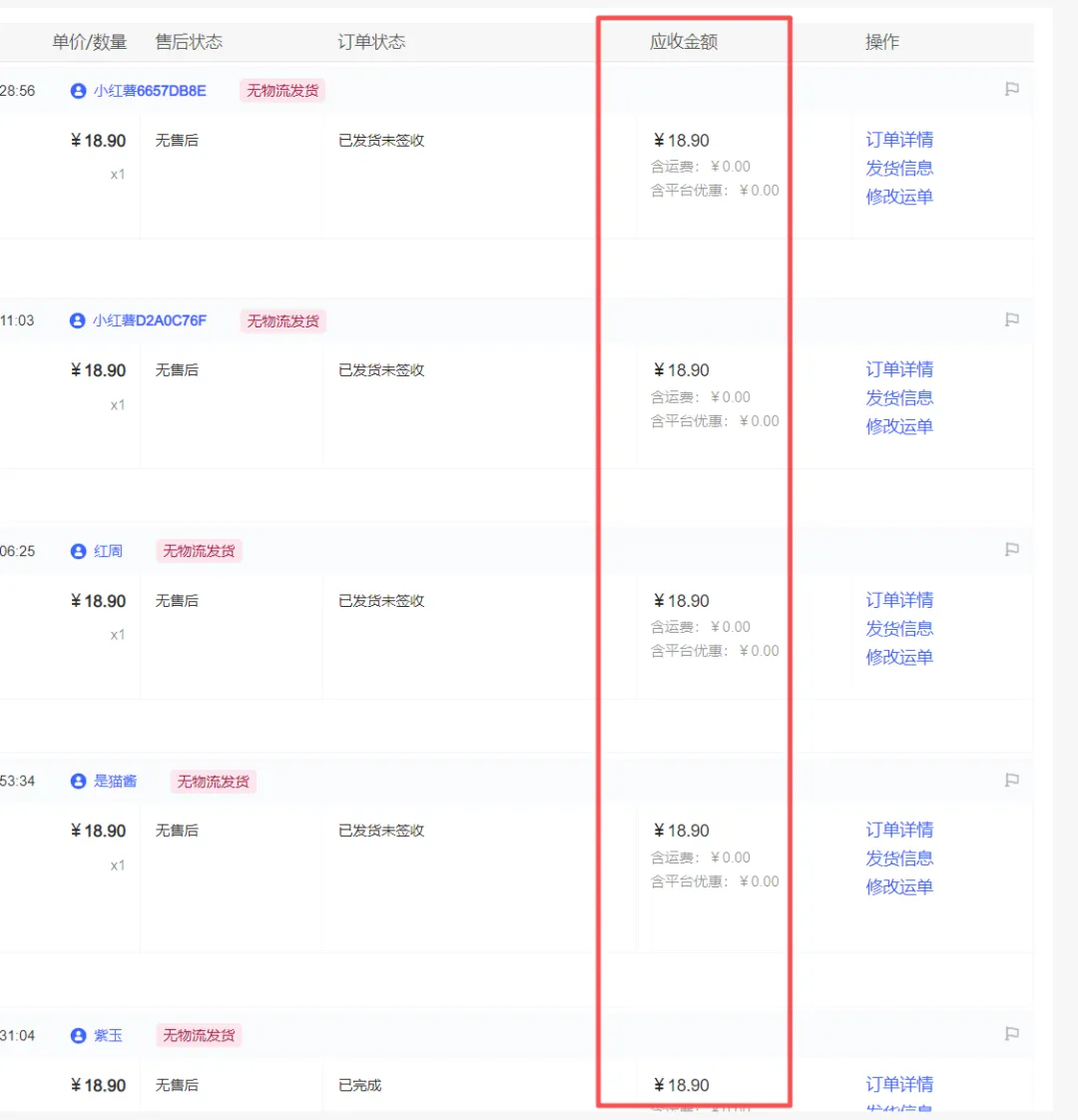The height and width of the screenshot is (1120, 1078).
Task: Click the avatar icon next to 红周
Action: 77,550
